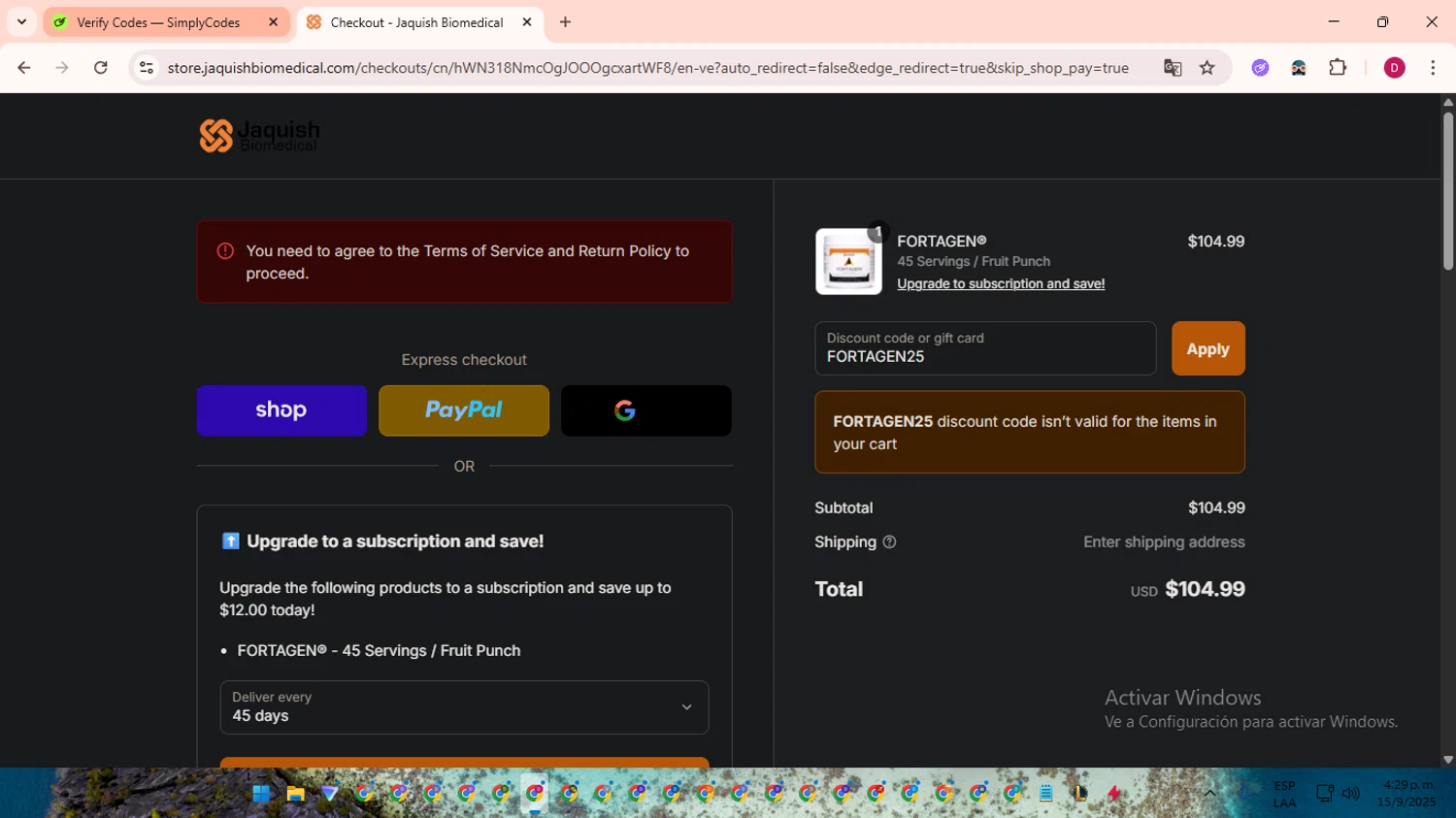The image size is (1456, 818).
Task: Click the page vertical scrollbar thumb
Action: click(x=1447, y=191)
